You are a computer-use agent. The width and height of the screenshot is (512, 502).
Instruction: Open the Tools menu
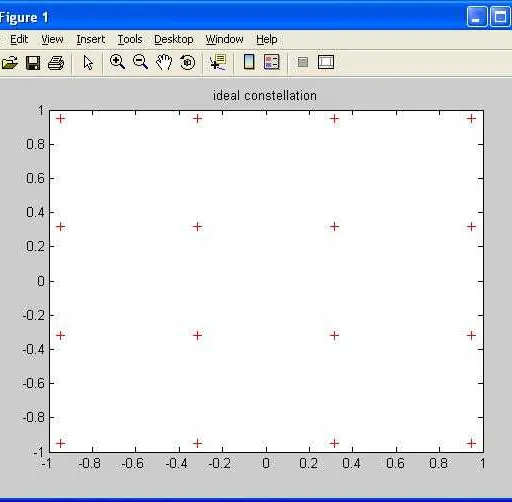tap(130, 39)
